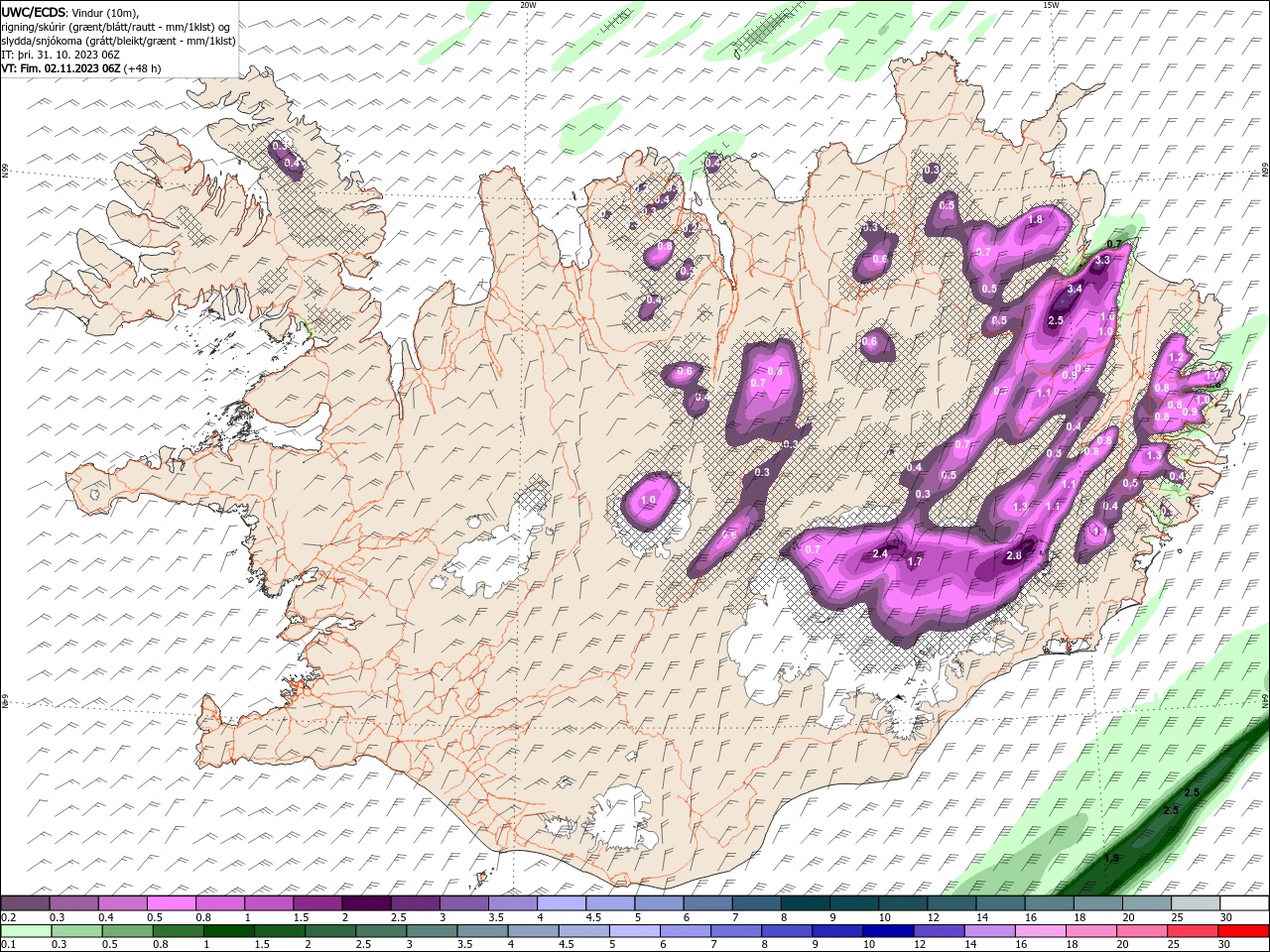Click the initial time line 'IT: þri. 31. 10. 2023 06Z'
This screenshot has height=952, width=1270.
[x=62, y=55]
